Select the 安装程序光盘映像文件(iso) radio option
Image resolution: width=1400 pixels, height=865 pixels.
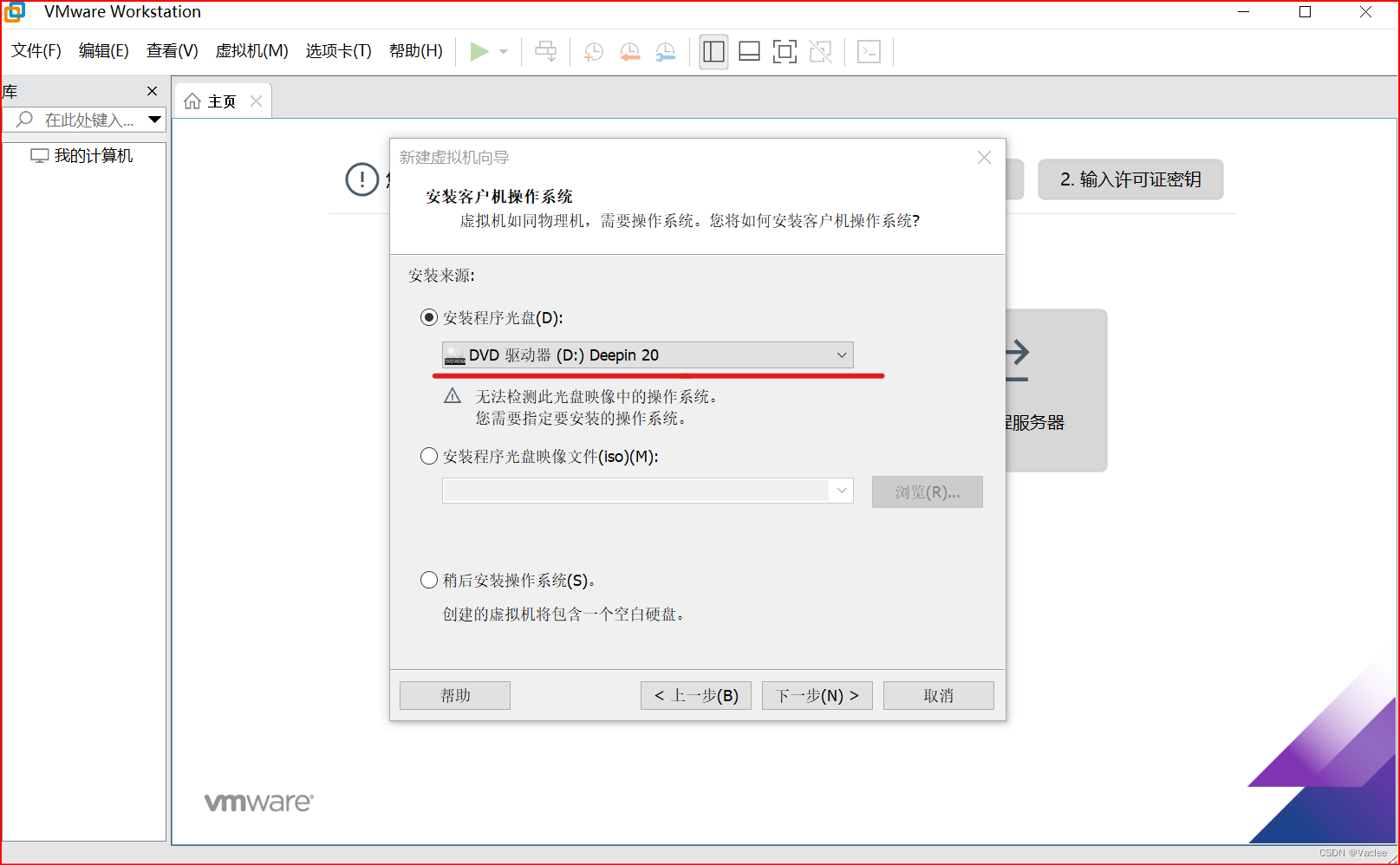click(x=428, y=456)
